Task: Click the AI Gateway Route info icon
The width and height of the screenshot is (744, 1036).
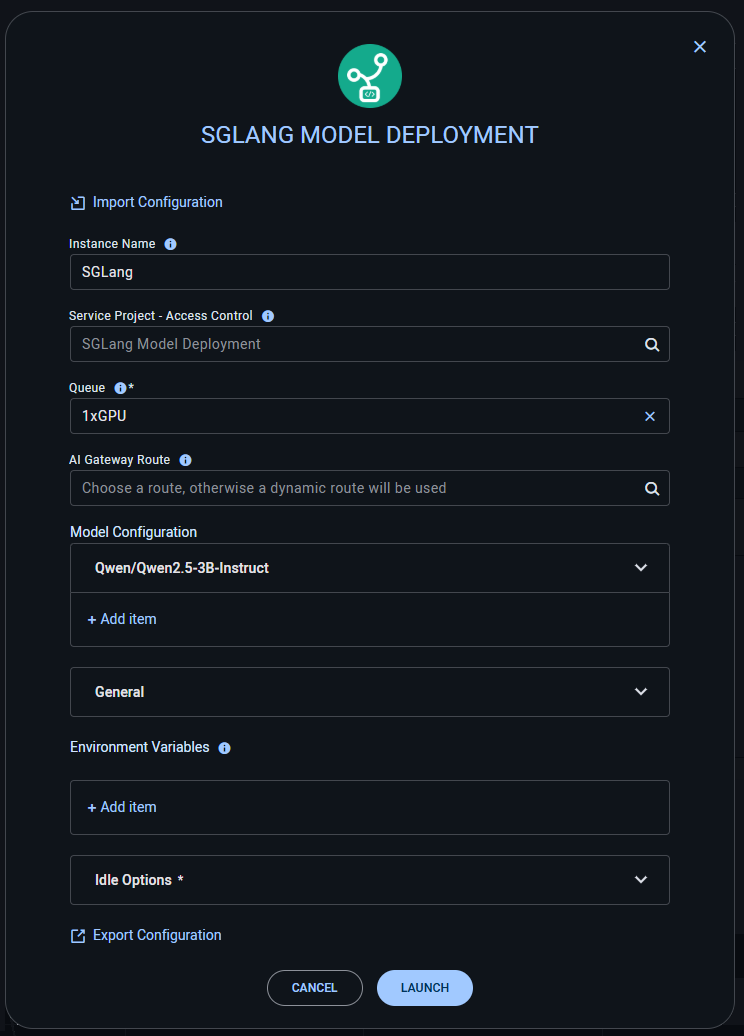Action: coord(185,460)
